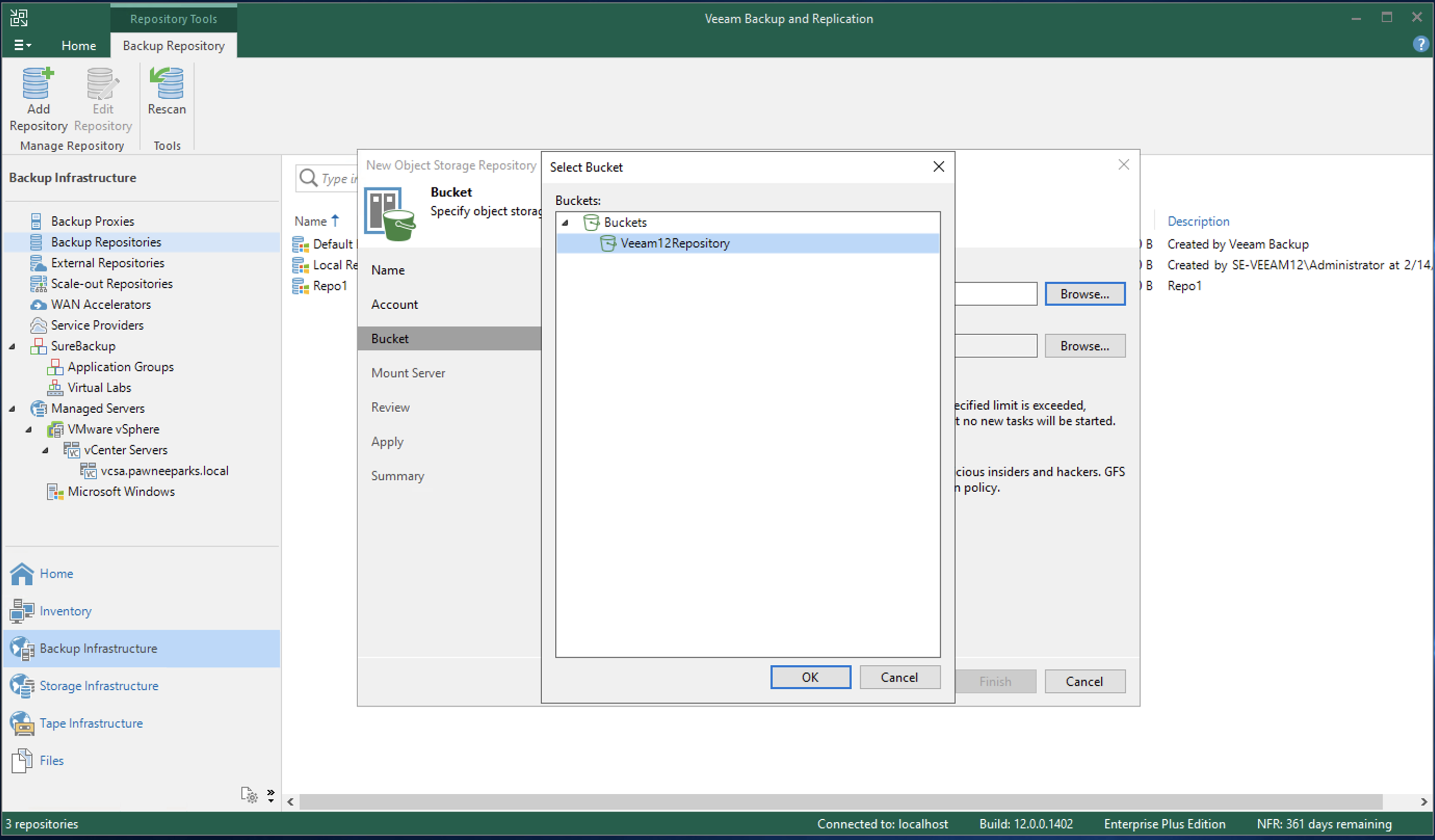The width and height of the screenshot is (1435, 840).
Task: Confirm bucket selection with OK
Action: coord(811,677)
